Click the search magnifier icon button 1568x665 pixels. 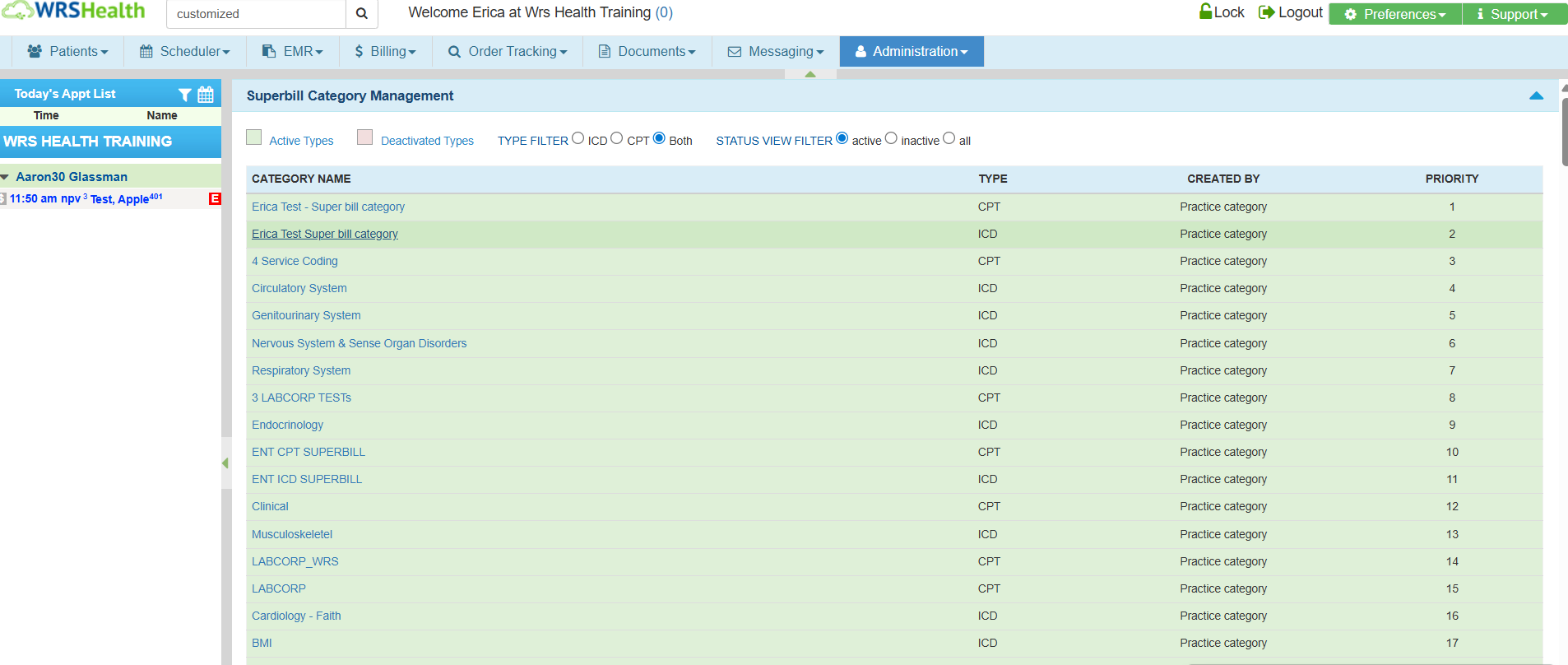click(x=361, y=14)
